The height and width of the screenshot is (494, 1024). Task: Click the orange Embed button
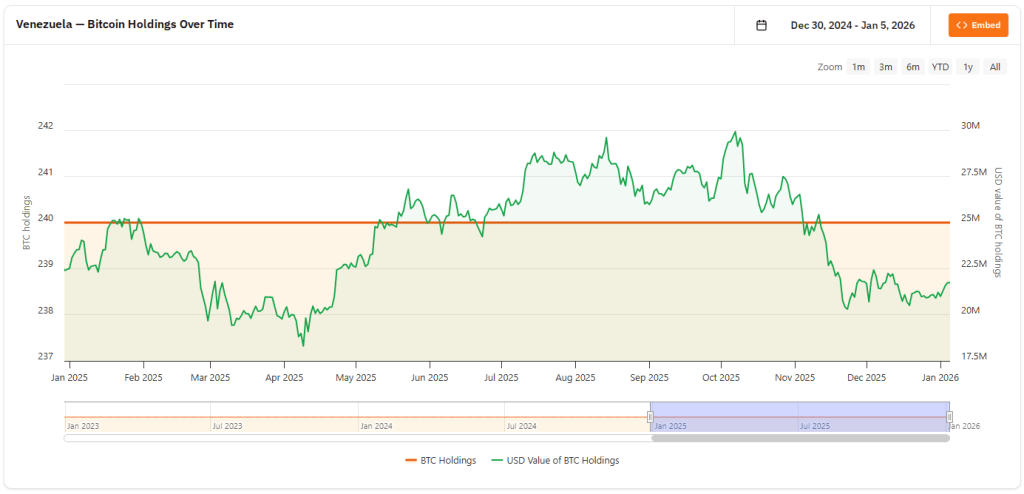tap(978, 25)
